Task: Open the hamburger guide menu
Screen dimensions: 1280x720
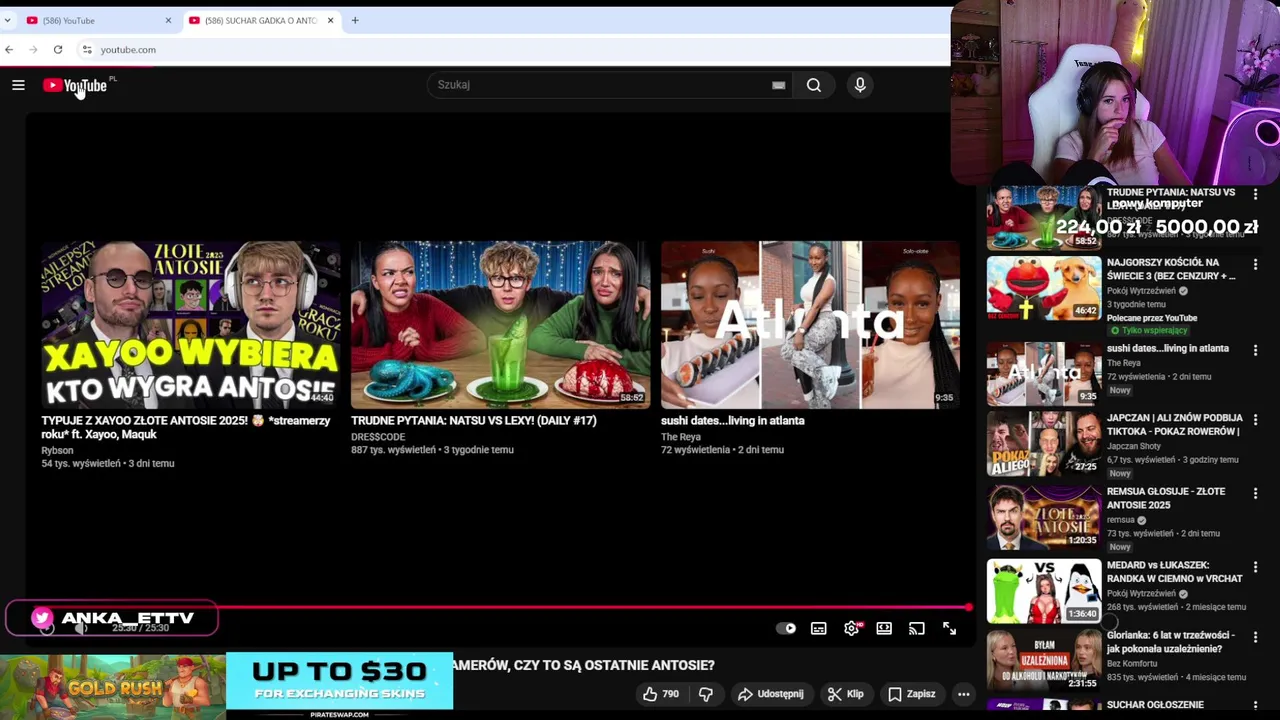Action: pos(18,85)
